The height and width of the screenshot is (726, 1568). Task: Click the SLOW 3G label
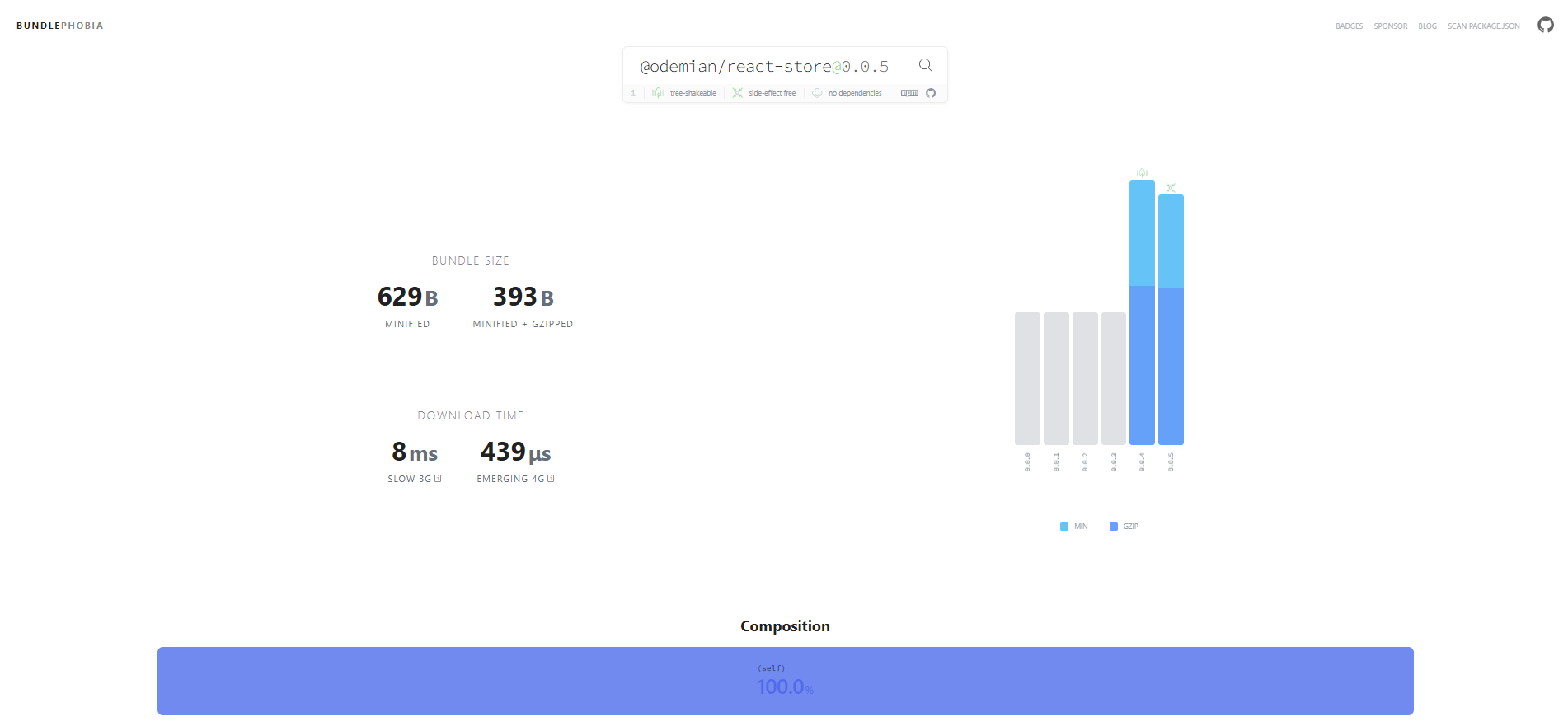(409, 479)
